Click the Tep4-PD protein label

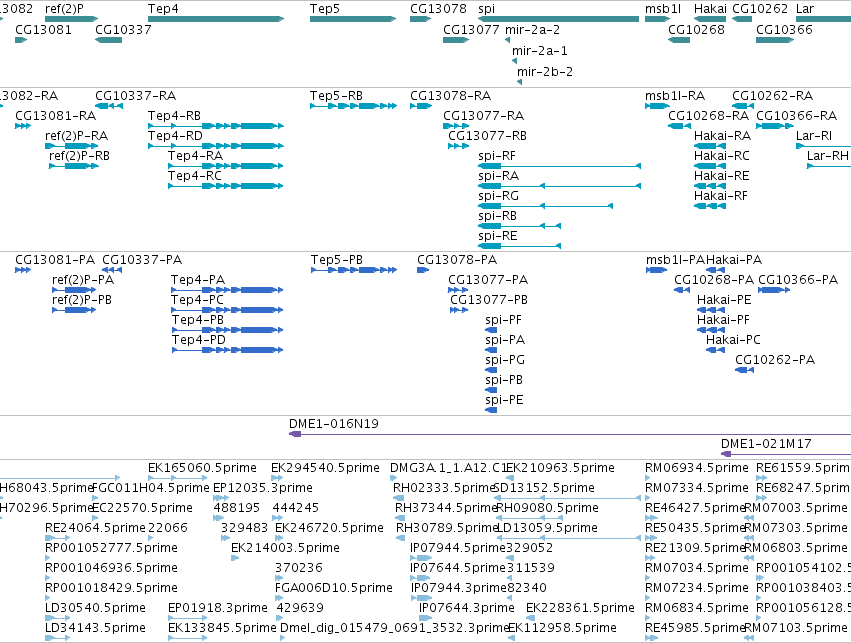coord(199,340)
